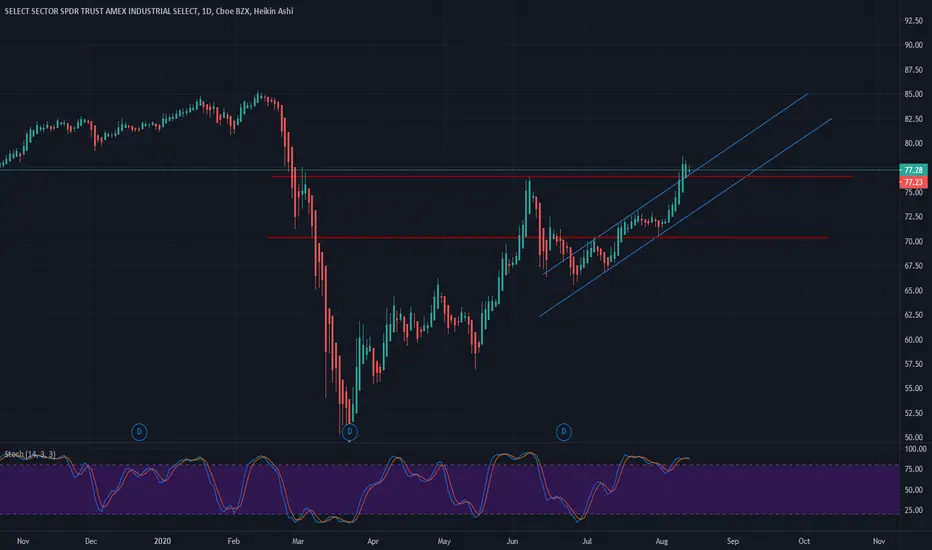Viewport: 932px width, 550px height.
Task: Click the 2020 label on time axis
Action: [x=162, y=541]
